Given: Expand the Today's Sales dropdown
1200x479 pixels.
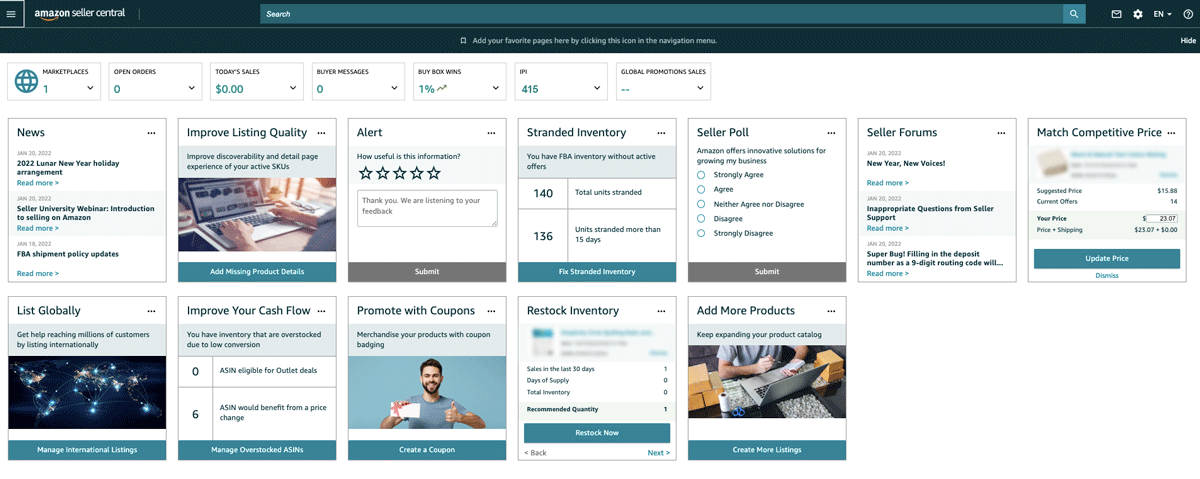Looking at the screenshot, I should click(294, 89).
